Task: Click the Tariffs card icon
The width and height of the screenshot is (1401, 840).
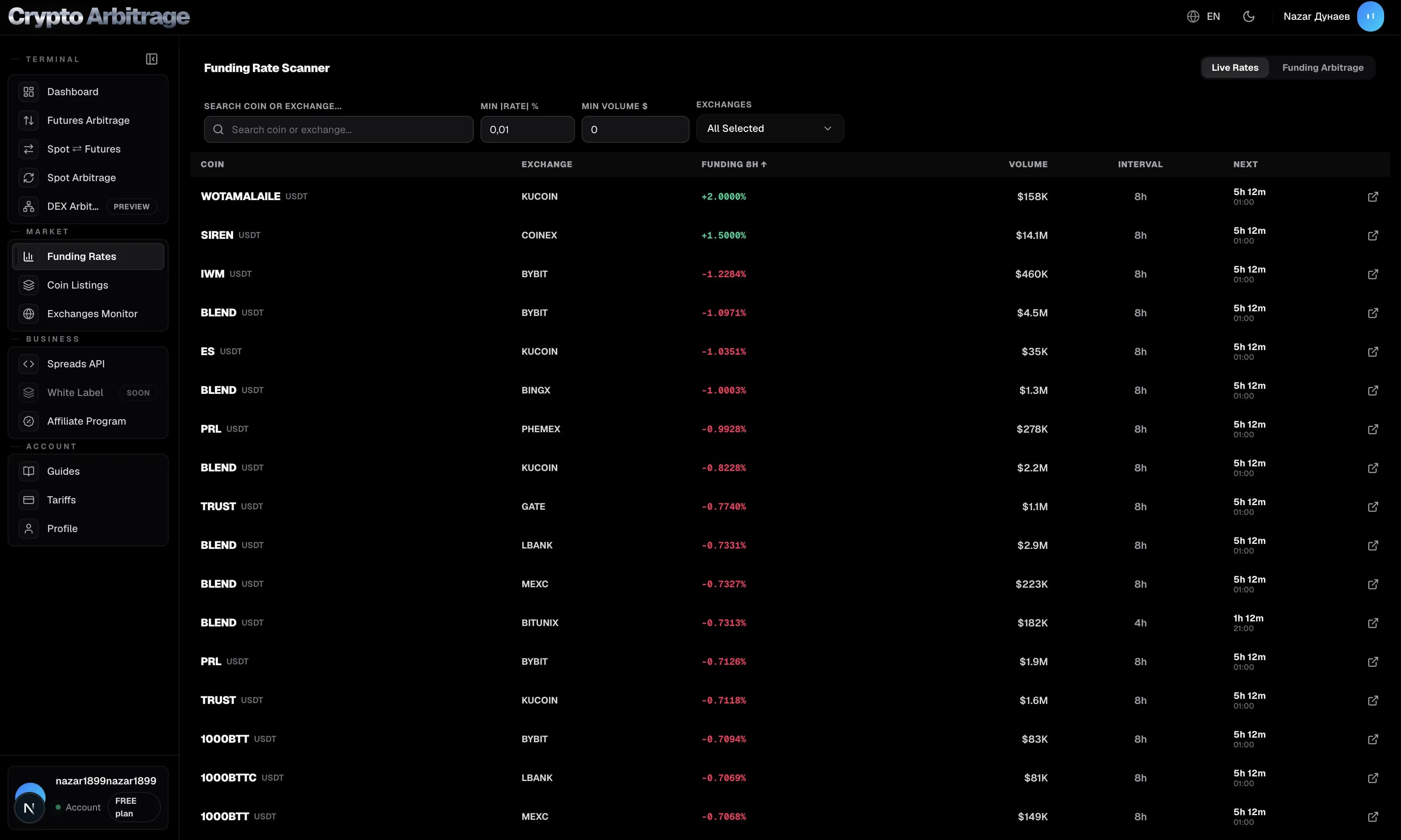Action: (x=28, y=500)
